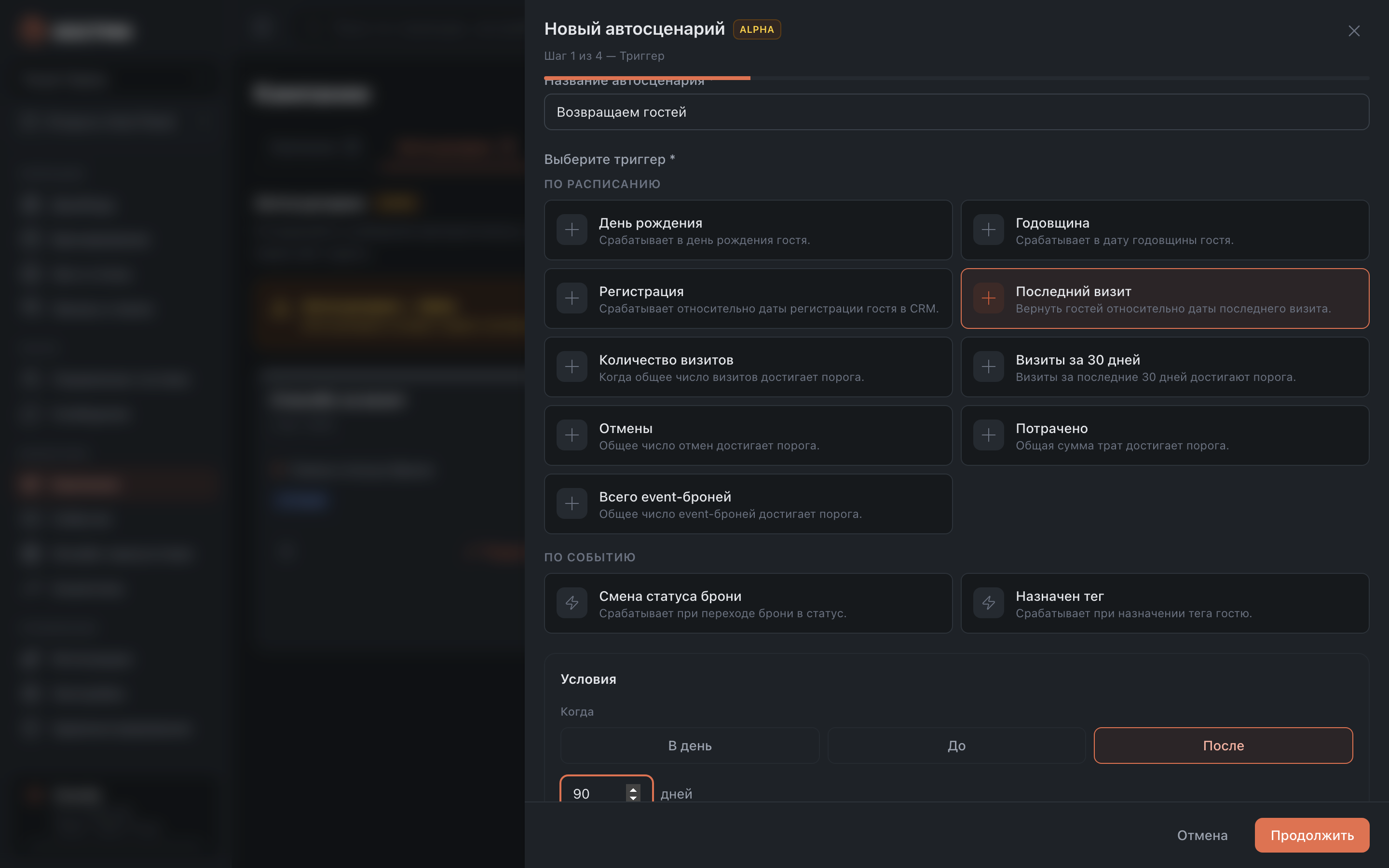Select the Визиты за 30 дней title
1389x868 pixels.
[x=1077, y=360]
